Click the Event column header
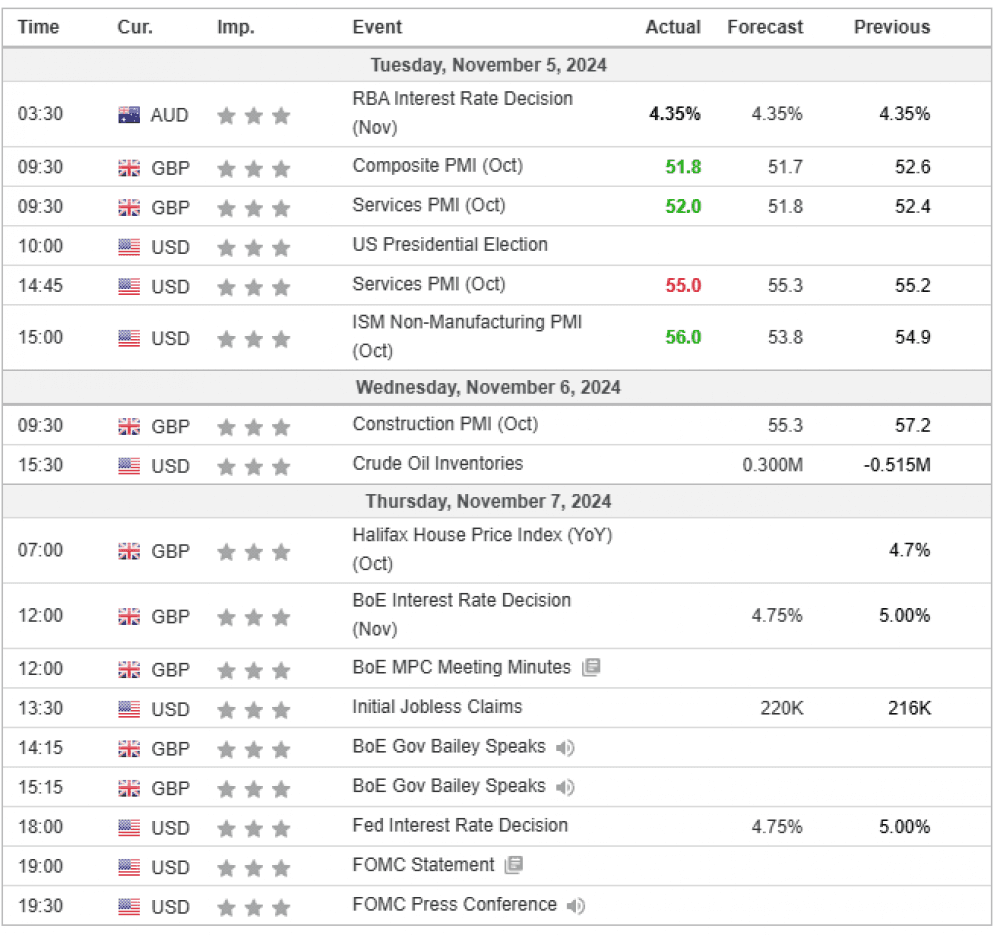The image size is (1000, 935). pyautogui.click(x=377, y=27)
